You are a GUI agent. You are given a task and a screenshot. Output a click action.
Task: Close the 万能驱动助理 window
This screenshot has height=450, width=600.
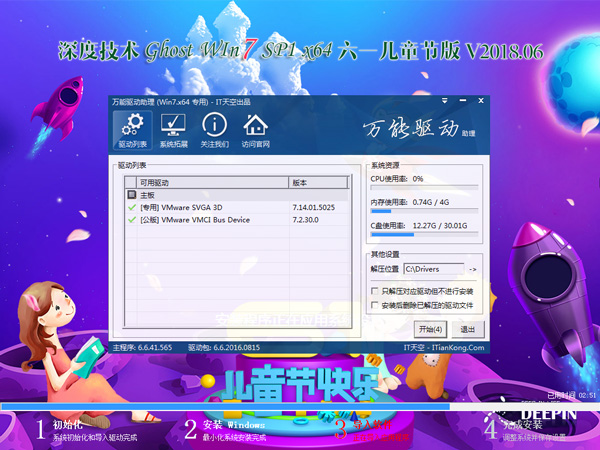point(481,101)
